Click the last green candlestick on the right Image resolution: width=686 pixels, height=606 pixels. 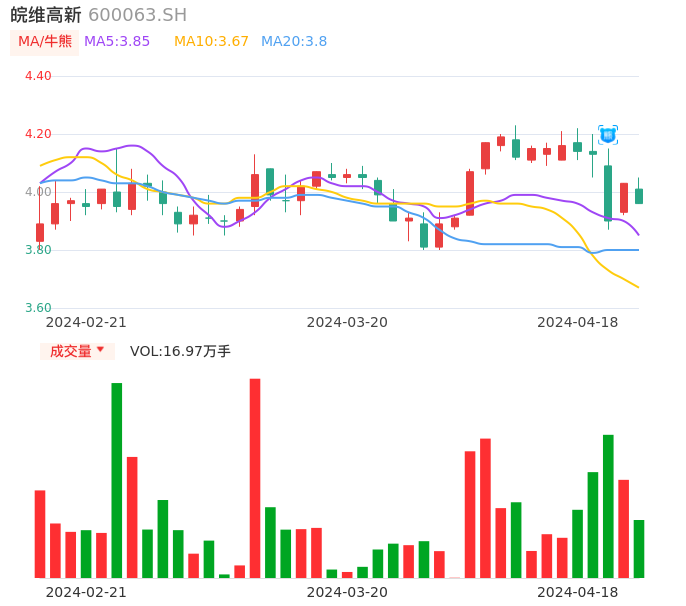(x=639, y=196)
